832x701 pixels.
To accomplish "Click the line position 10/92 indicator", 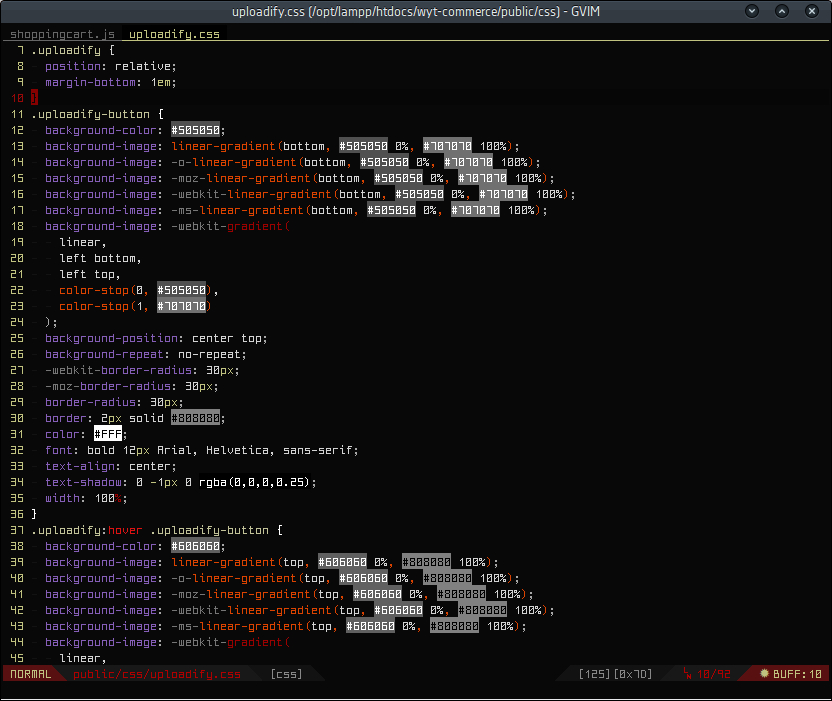I will point(707,674).
